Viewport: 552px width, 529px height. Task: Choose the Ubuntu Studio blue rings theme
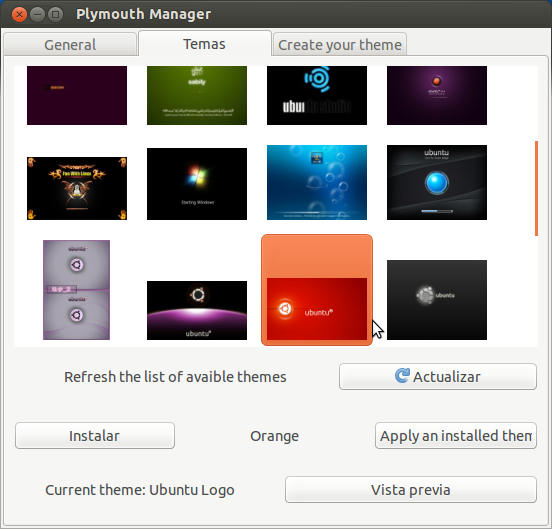point(317,95)
